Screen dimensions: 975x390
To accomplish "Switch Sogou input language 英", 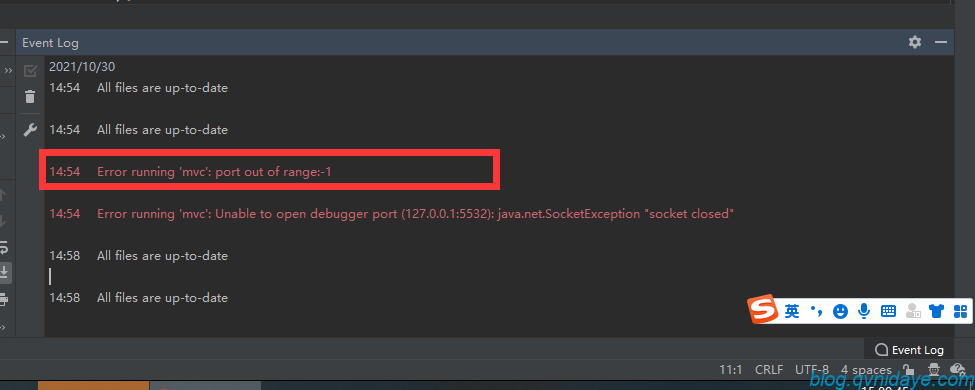I will [x=792, y=311].
